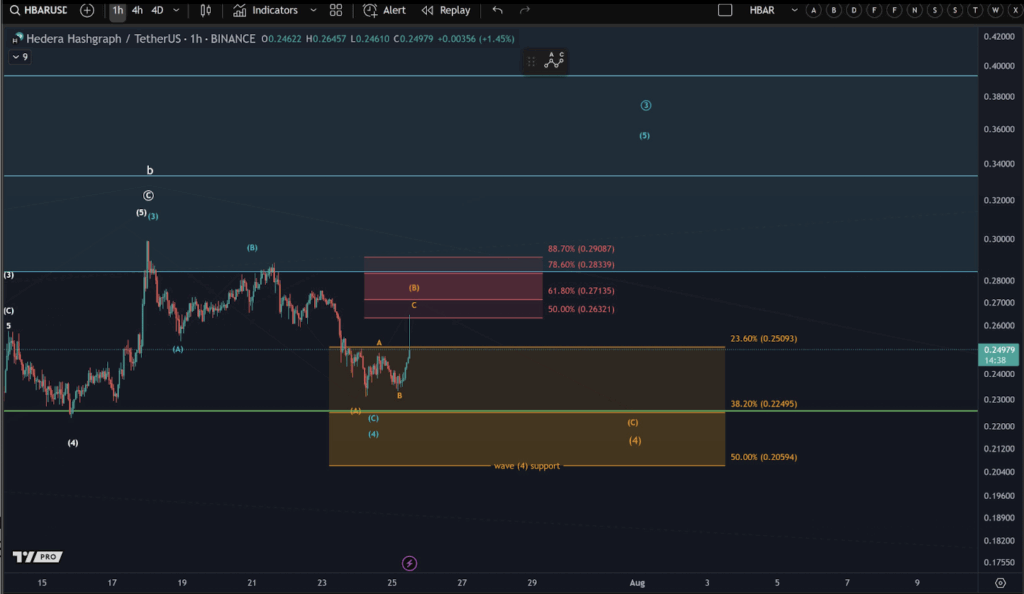The height and width of the screenshot is (594, 1024).
Task: Expand the timeframe interval dropdown
Action: tap(176, 10)
